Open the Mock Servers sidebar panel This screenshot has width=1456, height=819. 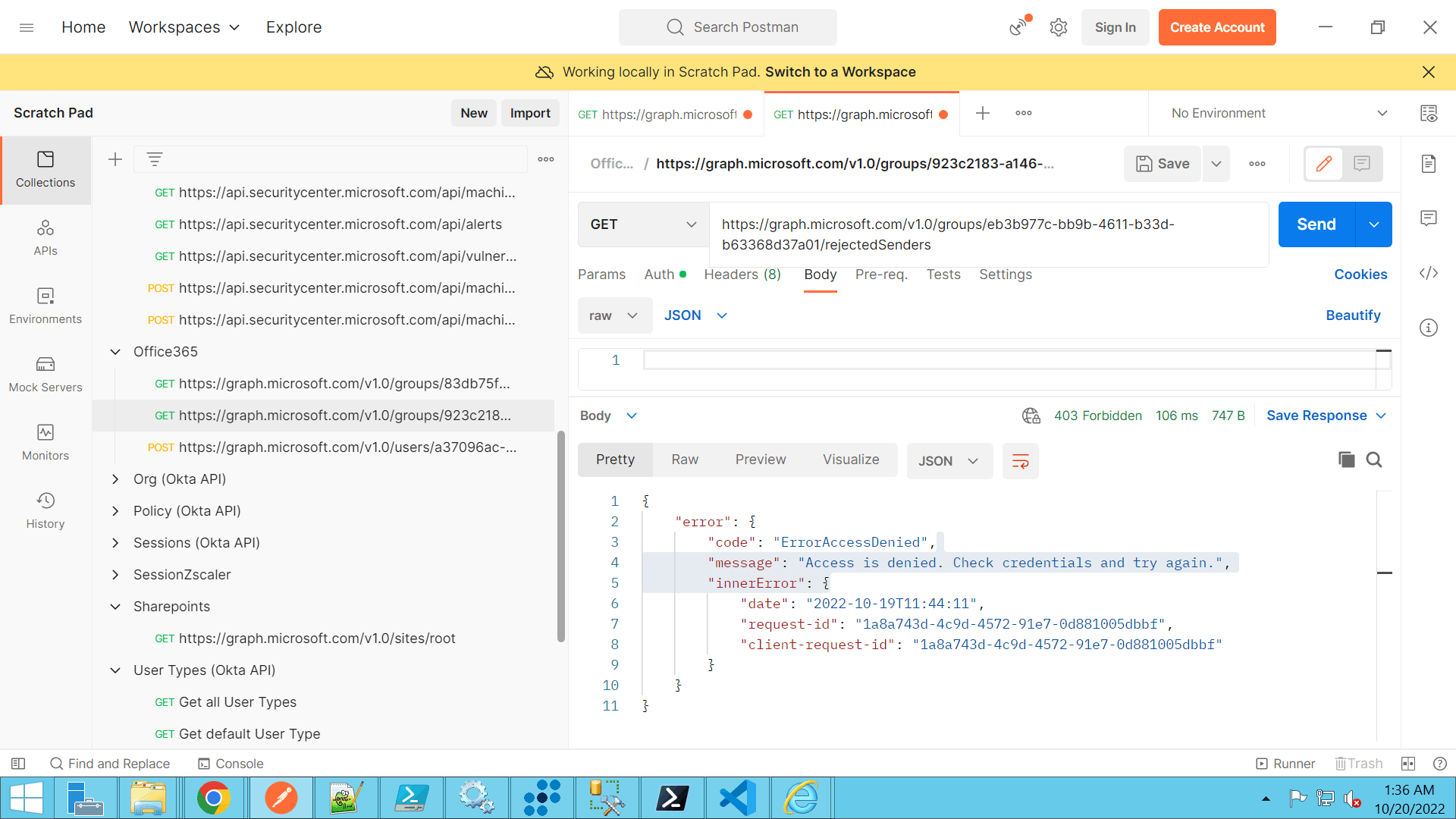tap(45, 375)
